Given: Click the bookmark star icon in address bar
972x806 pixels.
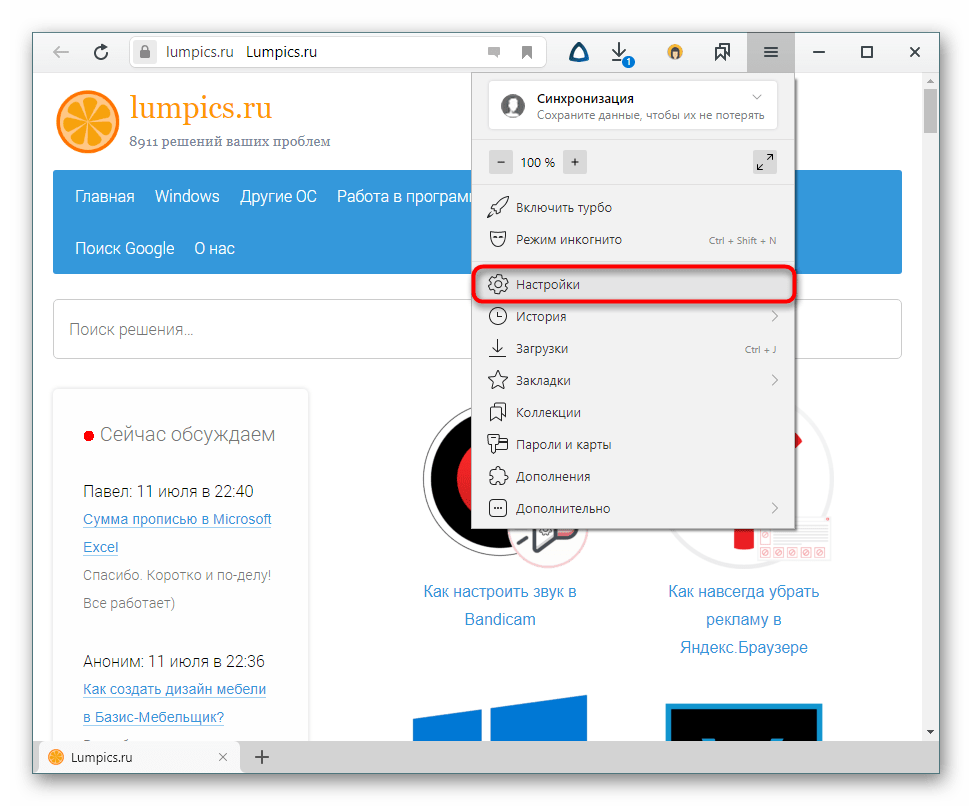Looking at the screenshot, I should point(527,52).
